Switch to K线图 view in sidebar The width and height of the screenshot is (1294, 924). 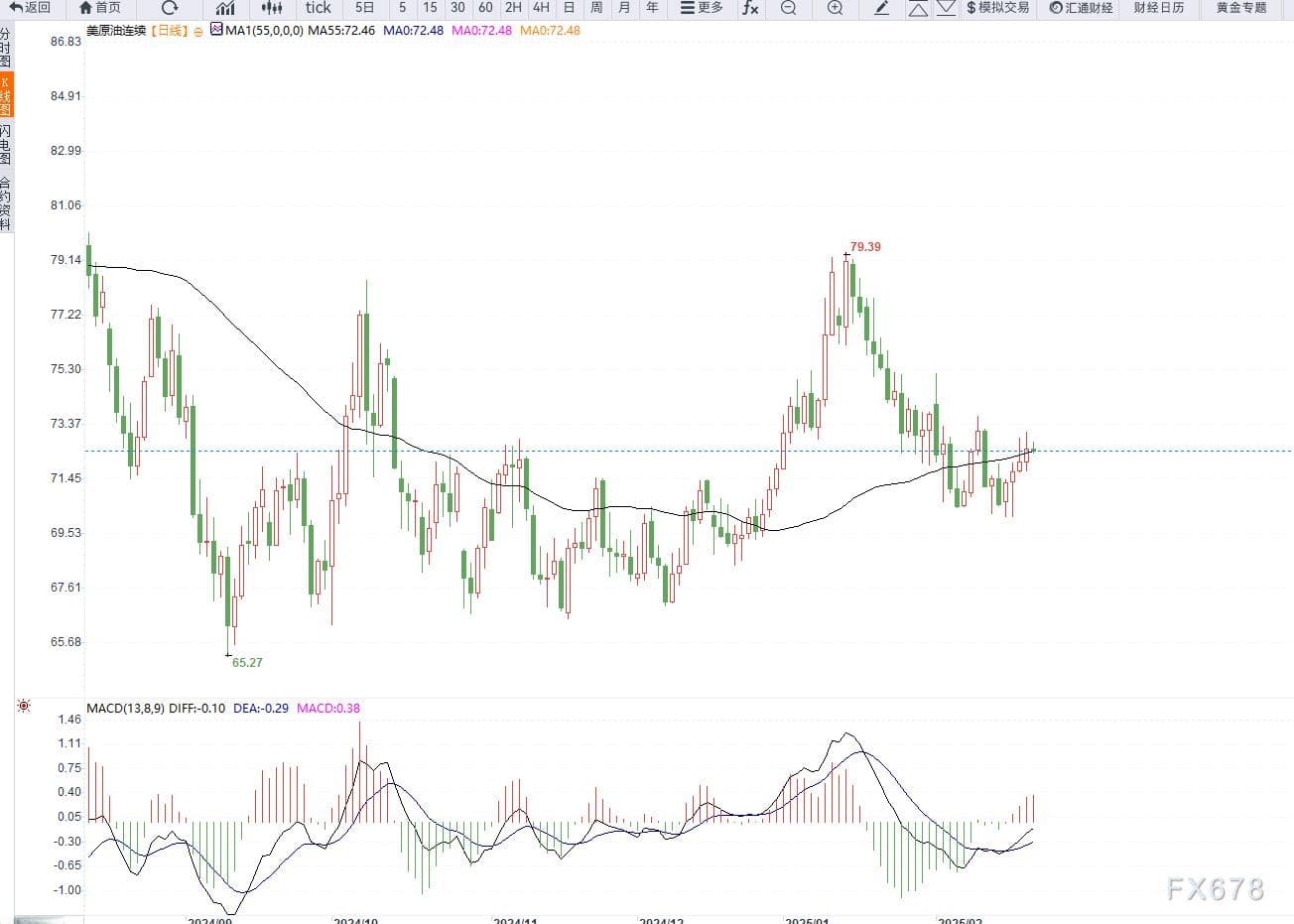point(6,95)
